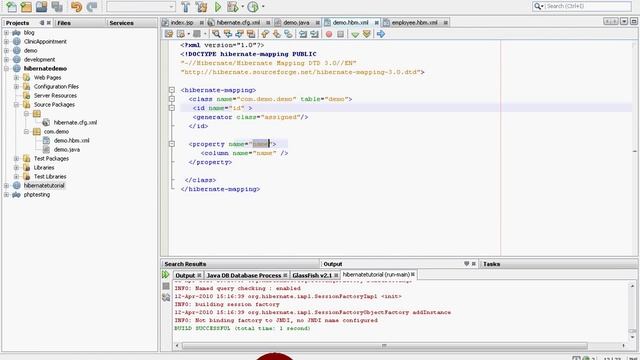Click the BUILD SUCCESSFUL output line
Image resolution: width=640 pixels, height=360 pixels.
tap(242, 328)
